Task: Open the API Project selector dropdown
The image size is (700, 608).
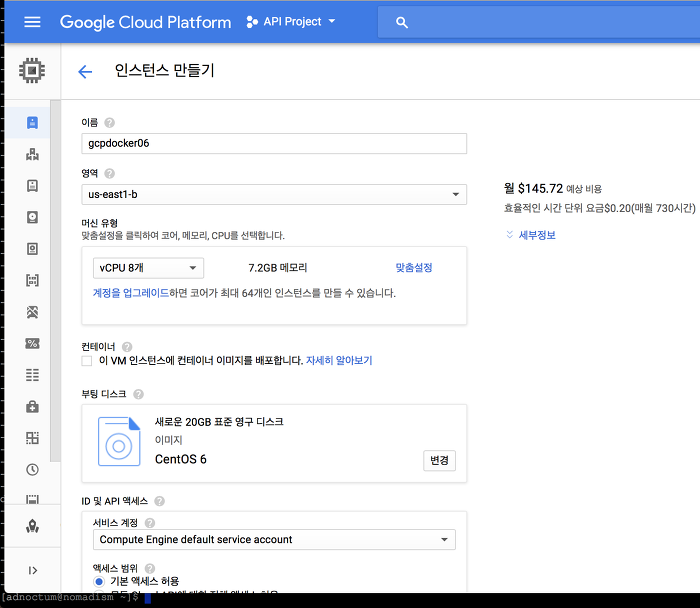Action: (x=291, y=21)
